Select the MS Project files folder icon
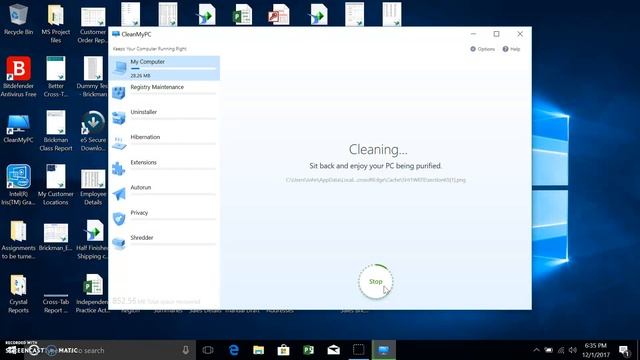 click(x=56, y=24)
